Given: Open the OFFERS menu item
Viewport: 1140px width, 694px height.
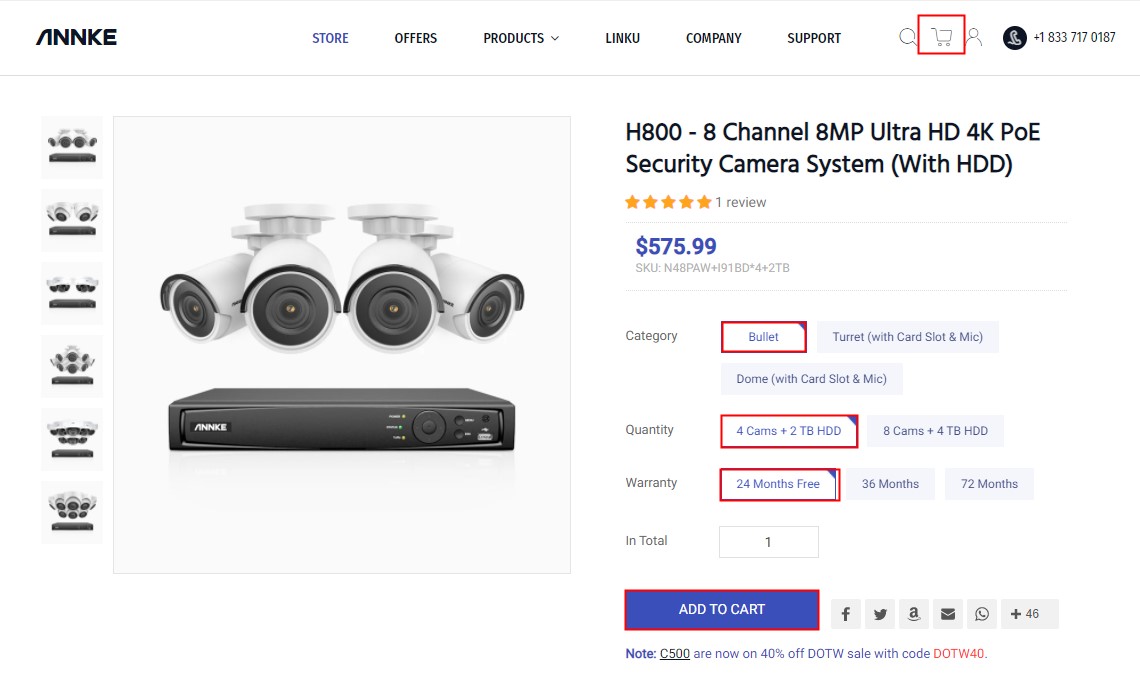Looking at the screenshot, I should (416, 39).
